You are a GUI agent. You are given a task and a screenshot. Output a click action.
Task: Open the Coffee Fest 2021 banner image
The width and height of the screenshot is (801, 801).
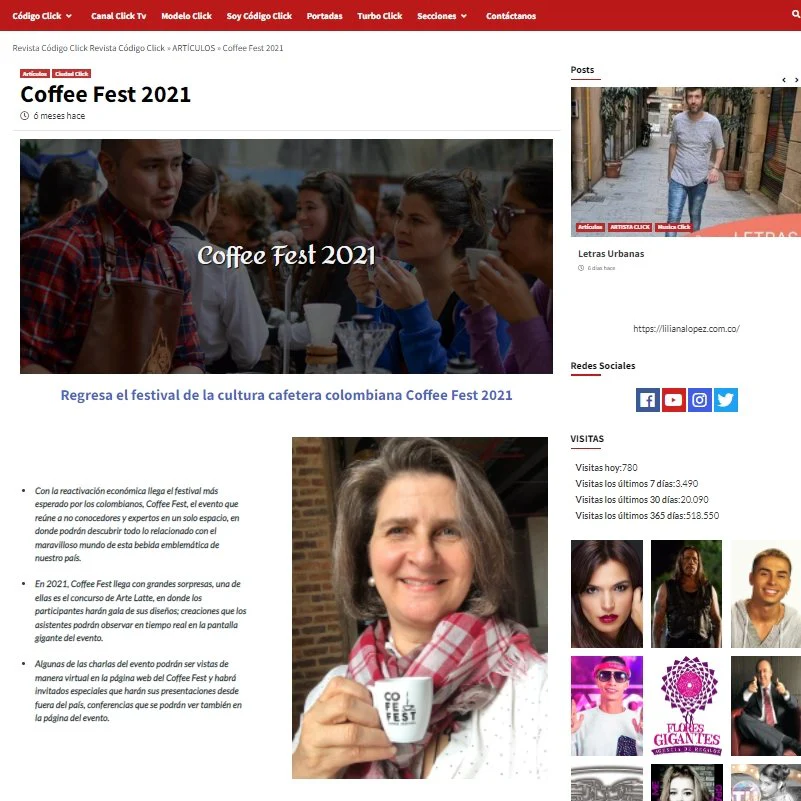coord(286,256)
